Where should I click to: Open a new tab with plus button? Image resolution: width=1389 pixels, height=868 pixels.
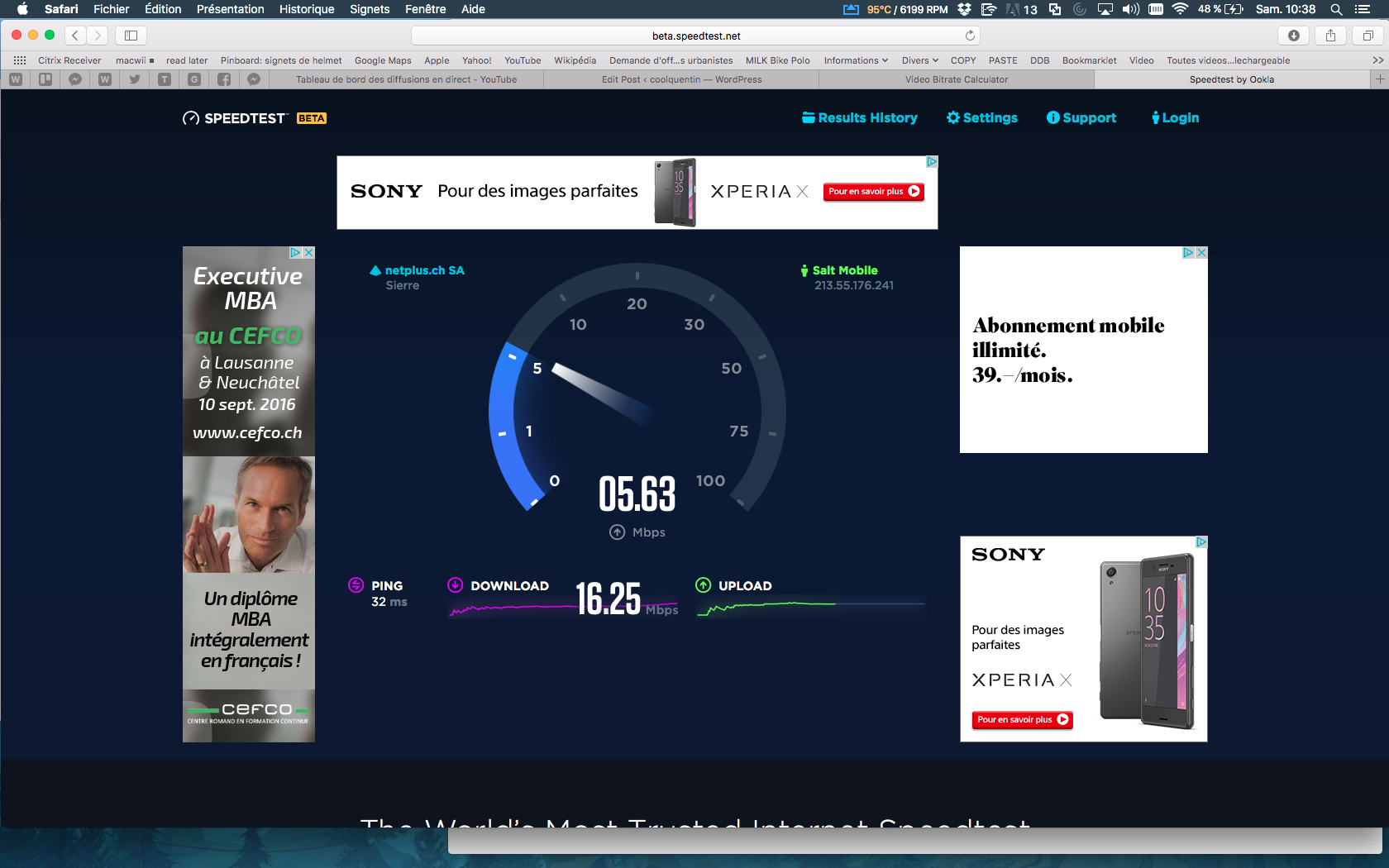(x=1379, y=79)
